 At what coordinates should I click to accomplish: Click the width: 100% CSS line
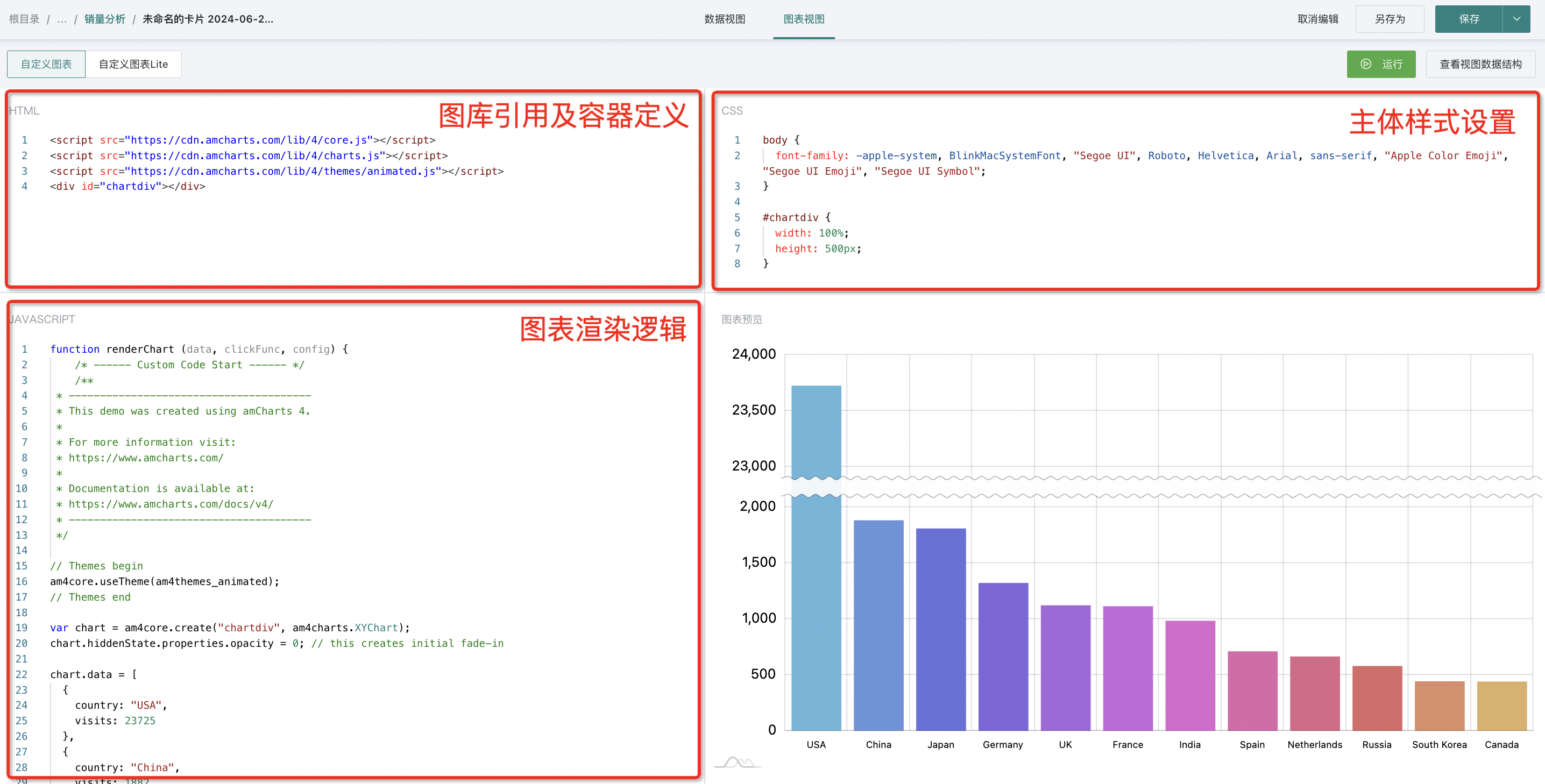pyautogui.click(x=811, y=233)
